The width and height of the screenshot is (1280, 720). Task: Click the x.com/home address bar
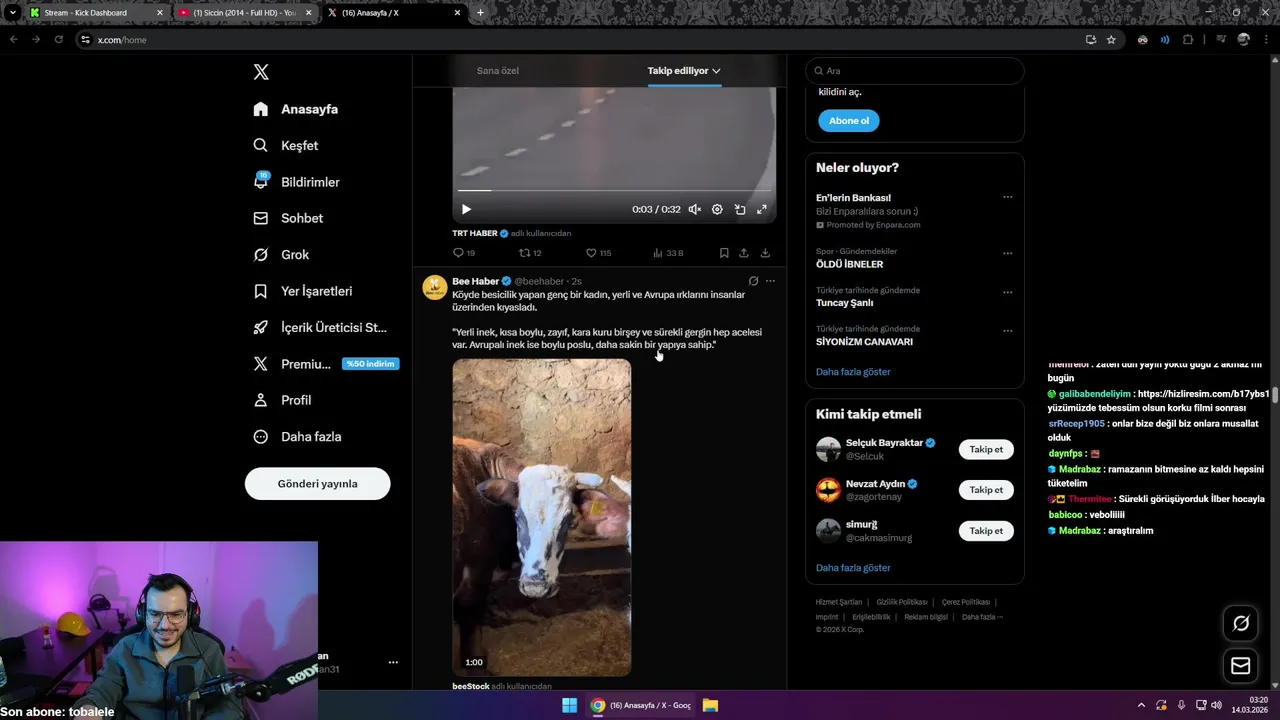[x=580, y=40]
